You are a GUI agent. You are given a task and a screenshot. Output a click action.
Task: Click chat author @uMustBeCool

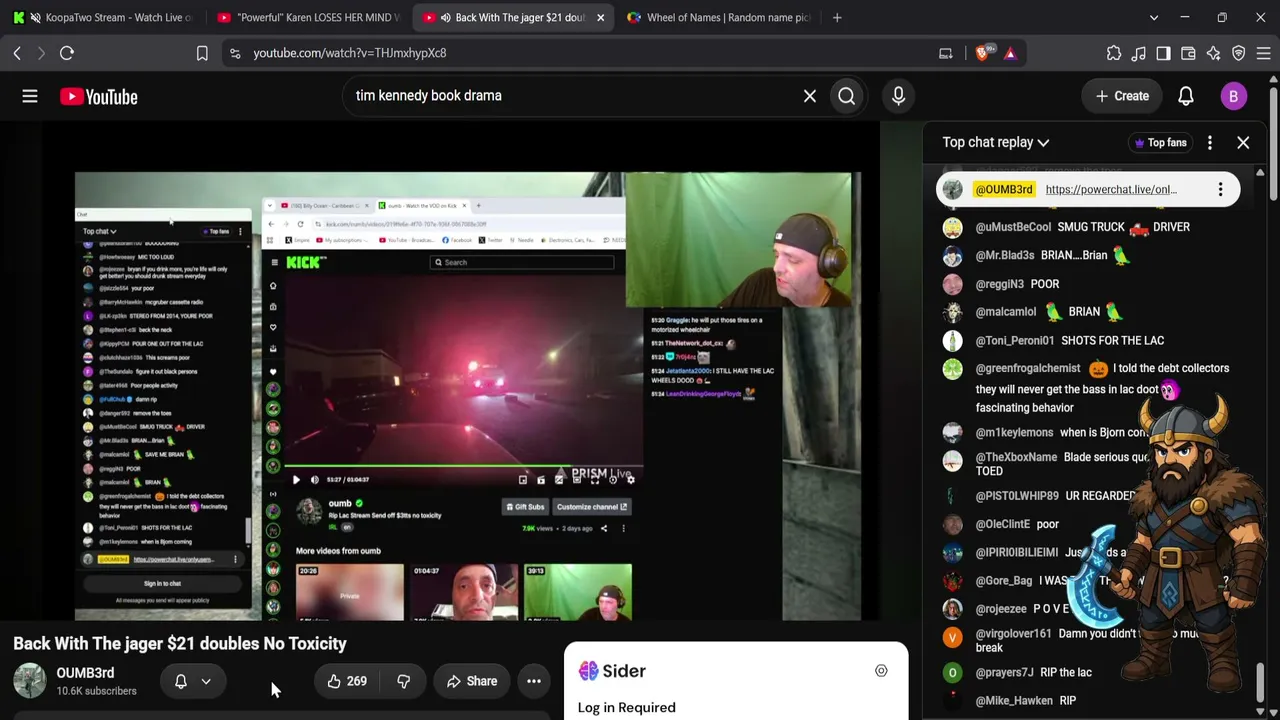[1013, 227]
